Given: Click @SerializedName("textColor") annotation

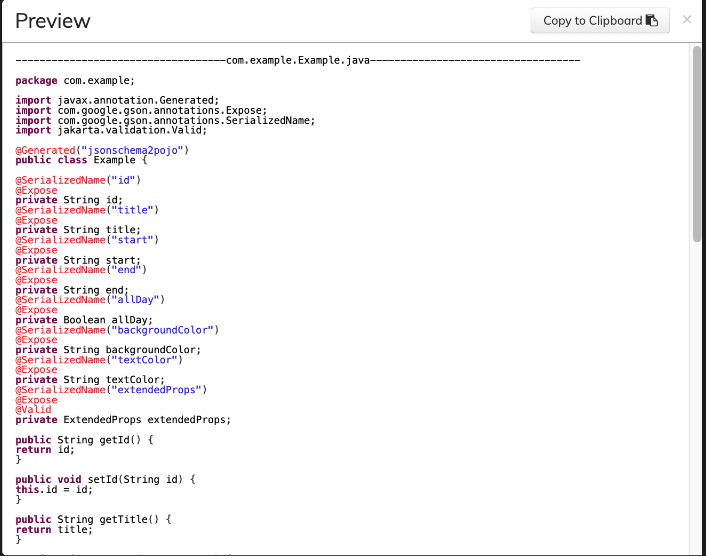Looking at the screenshot, I should point(99,360).
